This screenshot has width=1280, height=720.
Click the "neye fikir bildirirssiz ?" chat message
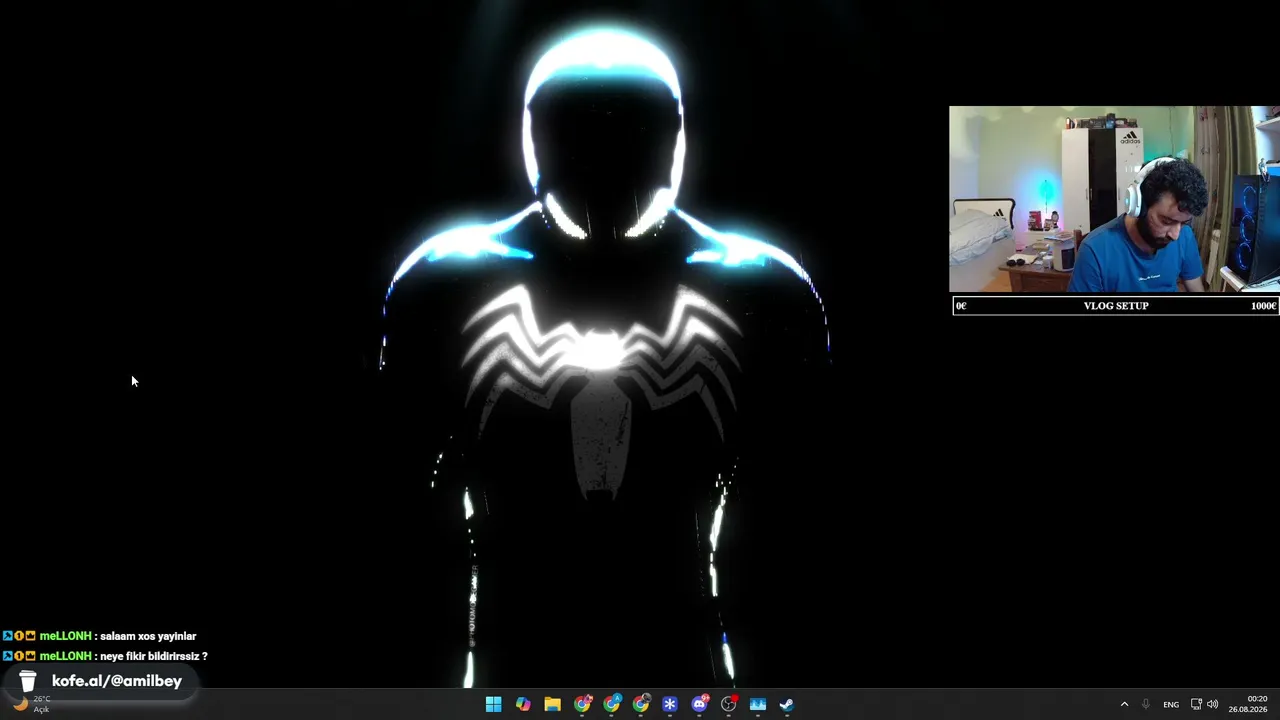pyautogui.click(x=153, y=656)
